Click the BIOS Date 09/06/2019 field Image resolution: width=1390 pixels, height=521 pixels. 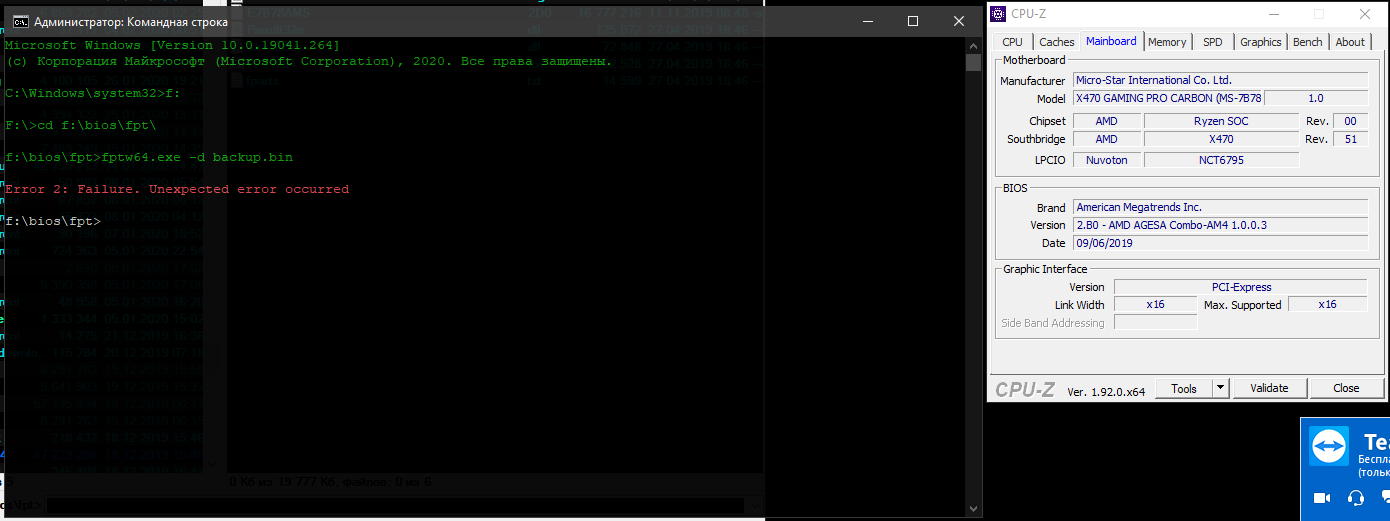[1220, 243]
